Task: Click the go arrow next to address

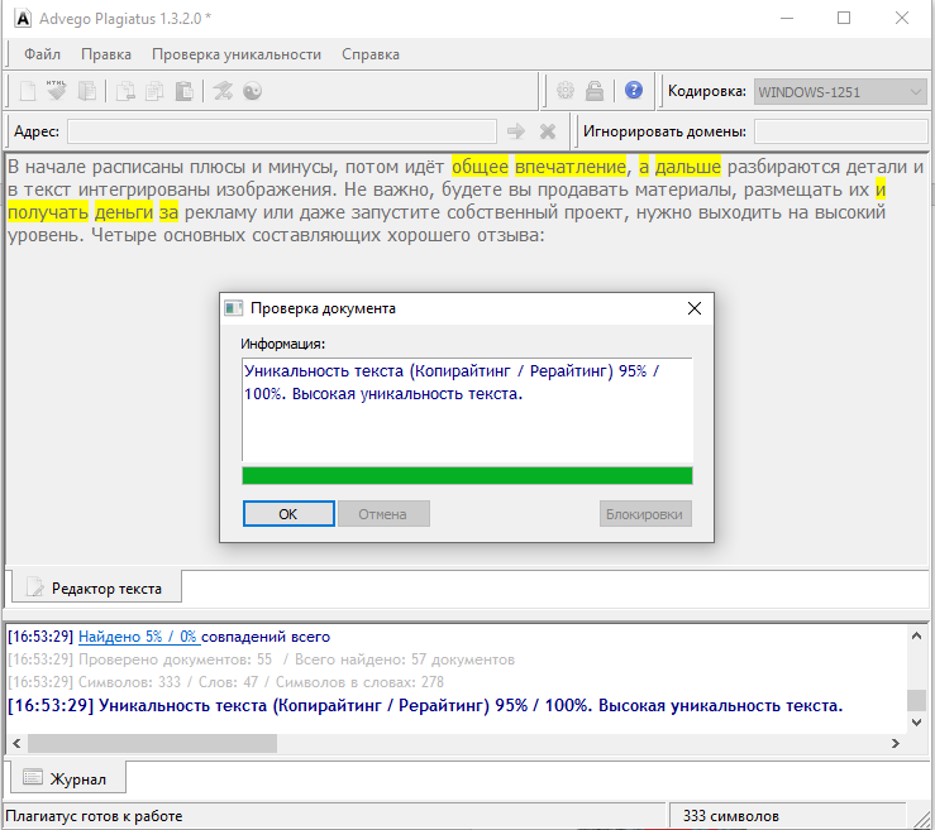Action: pos(516,131)
